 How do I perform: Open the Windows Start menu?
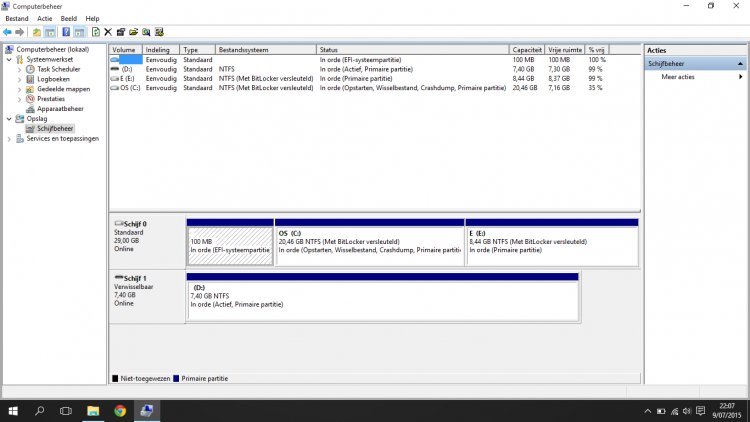13,410
